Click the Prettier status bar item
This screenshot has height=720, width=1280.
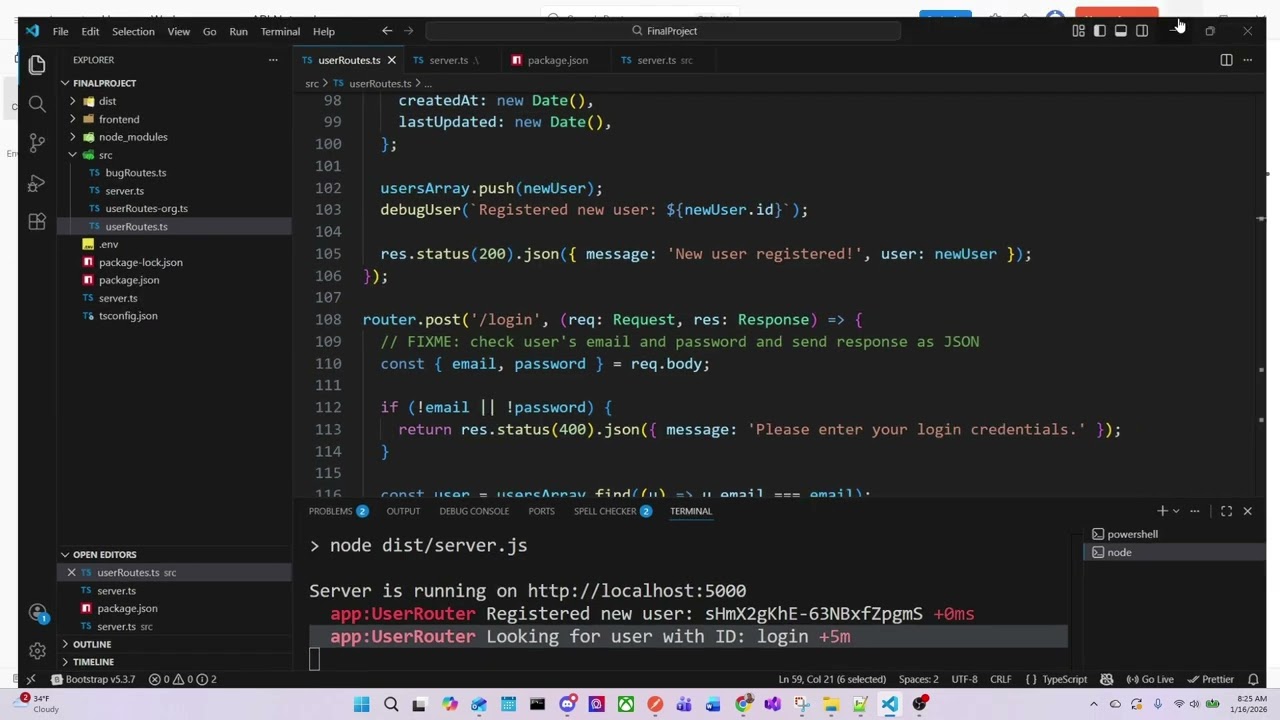tap(1210, 679)
